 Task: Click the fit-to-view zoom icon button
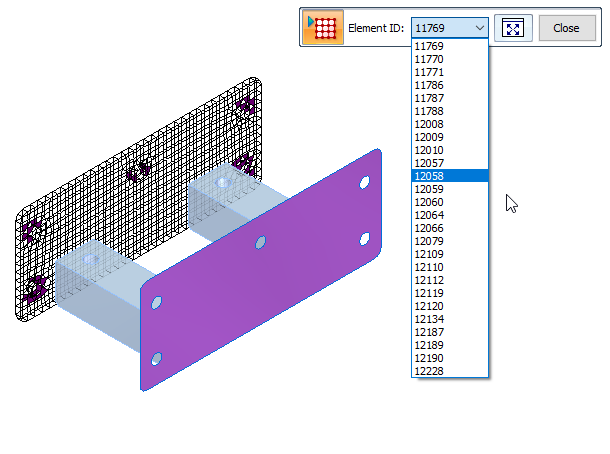[x=513, y=28]
